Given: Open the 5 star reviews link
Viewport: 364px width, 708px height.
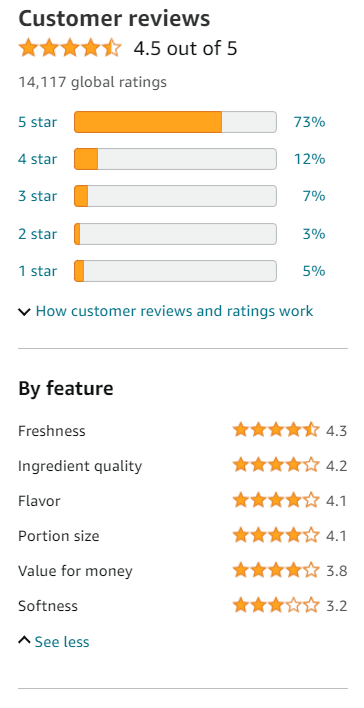Looking at the screenshot, I should tap(37, 122).
